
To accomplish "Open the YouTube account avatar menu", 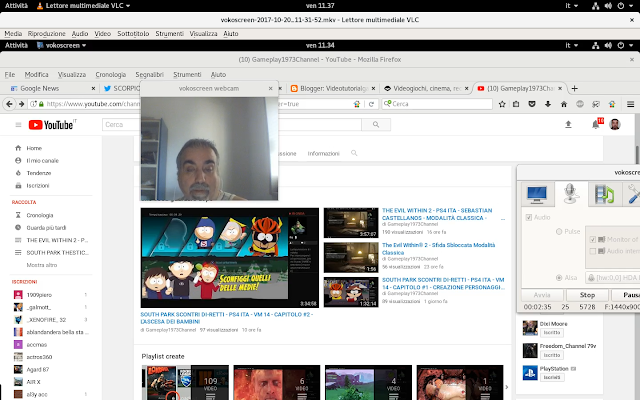I will pos(615,124).
